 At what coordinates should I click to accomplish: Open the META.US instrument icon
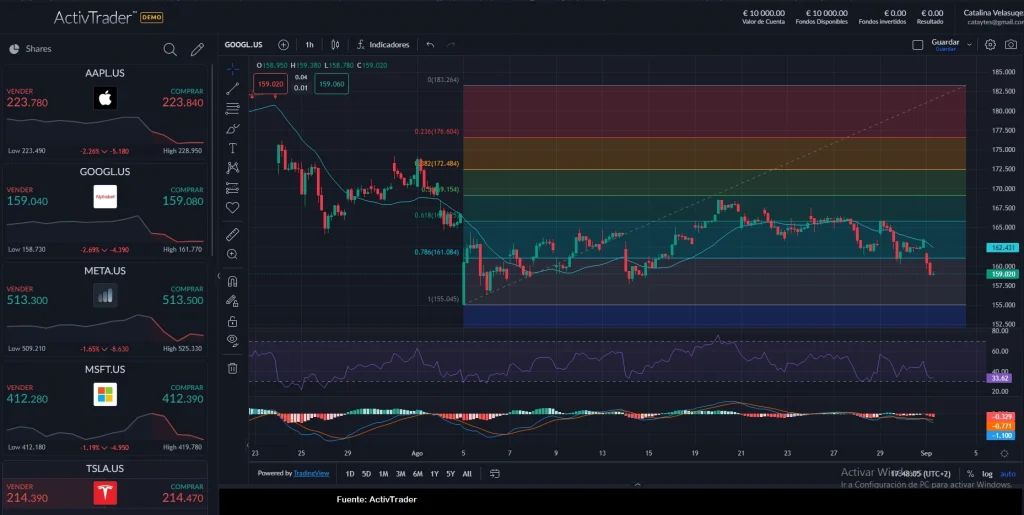click(x=105, y=296)
